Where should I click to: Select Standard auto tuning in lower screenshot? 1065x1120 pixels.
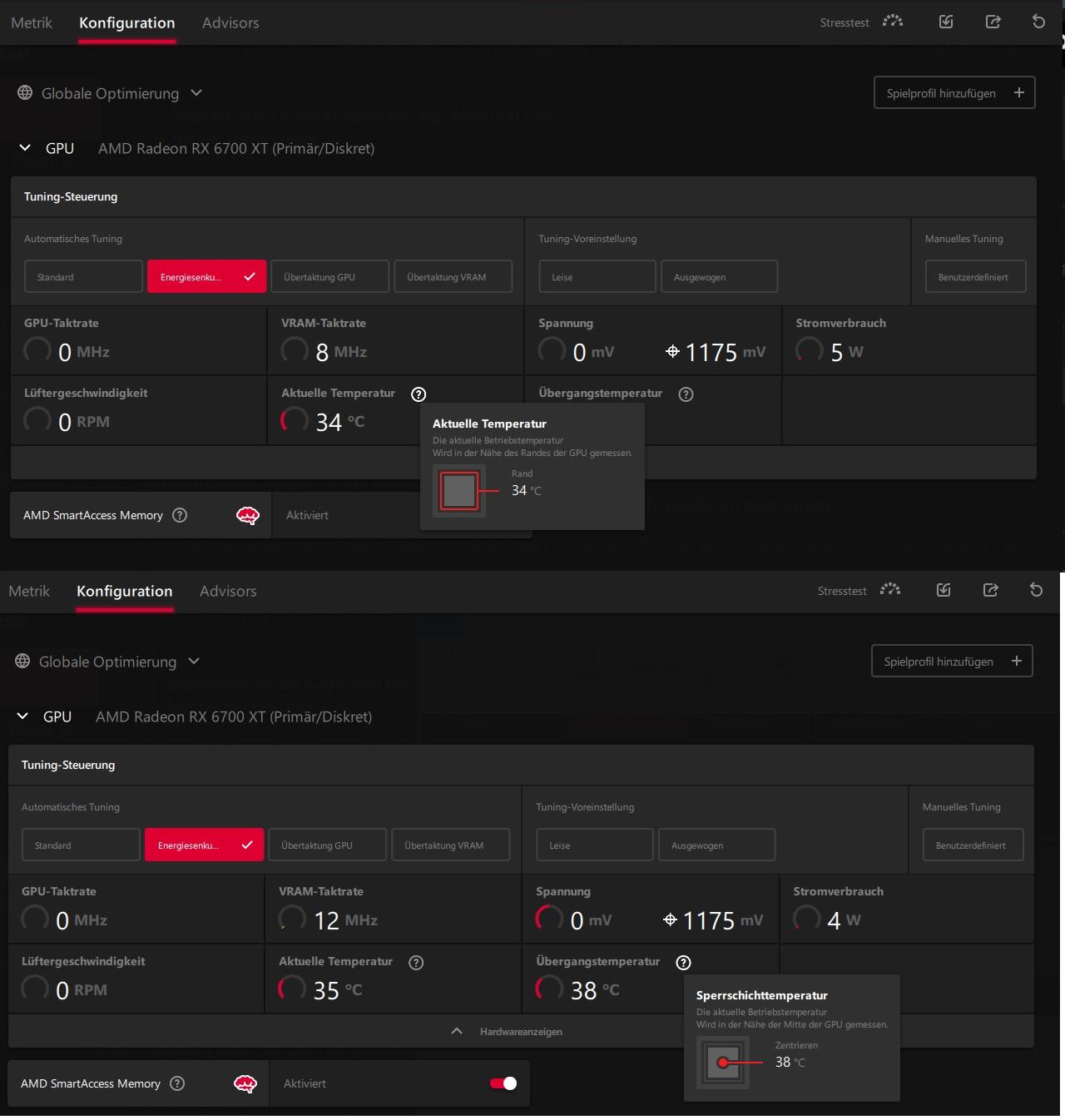[81, 845]
